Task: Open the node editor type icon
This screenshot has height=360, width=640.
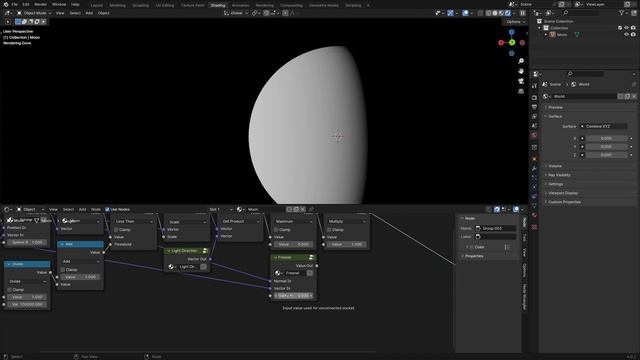Action: [7, 209]
